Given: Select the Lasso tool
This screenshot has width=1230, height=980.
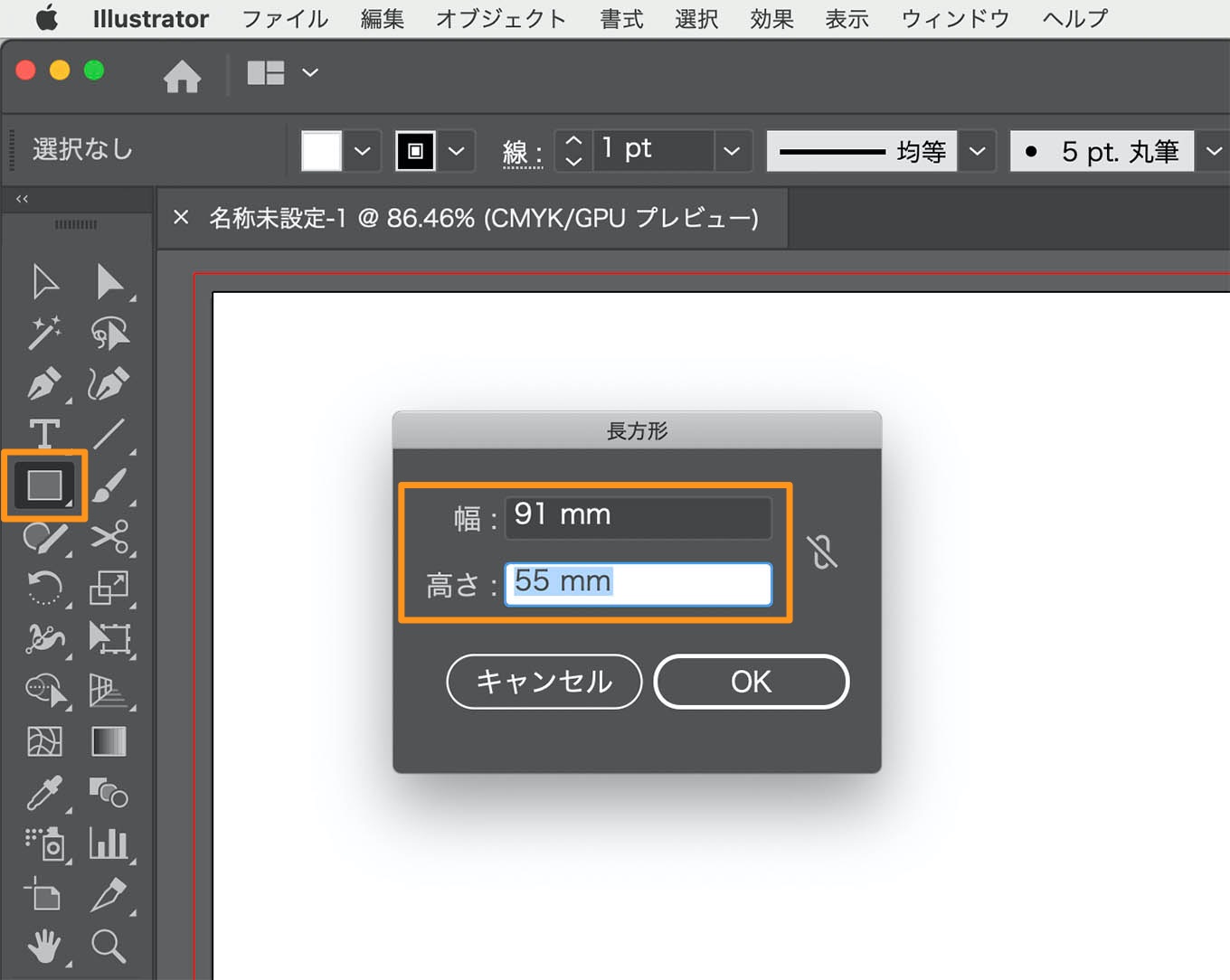Looking at the screenshot, I should point(110,333).
